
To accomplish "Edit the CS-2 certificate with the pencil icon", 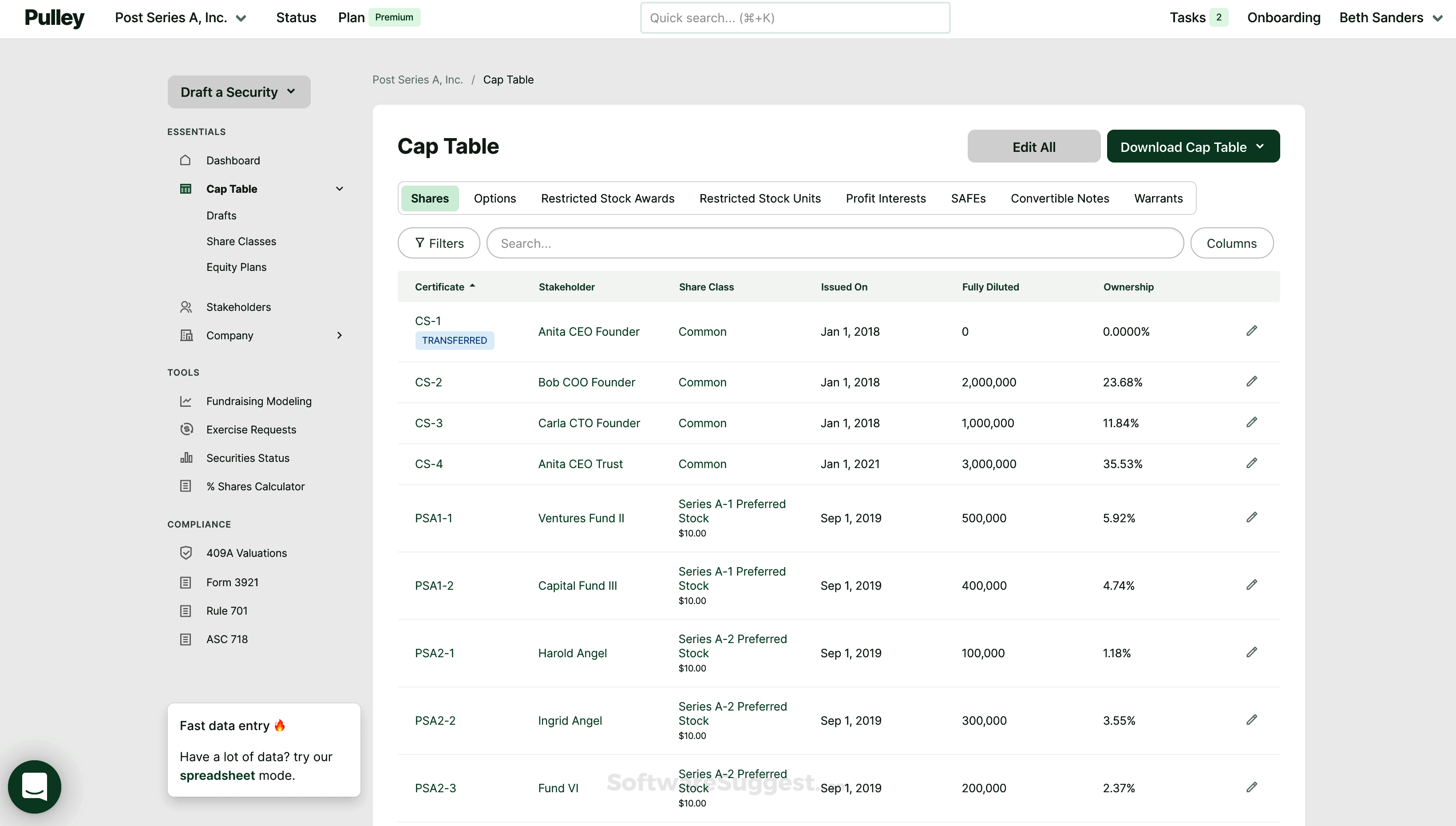I will tap(1252, 381).
